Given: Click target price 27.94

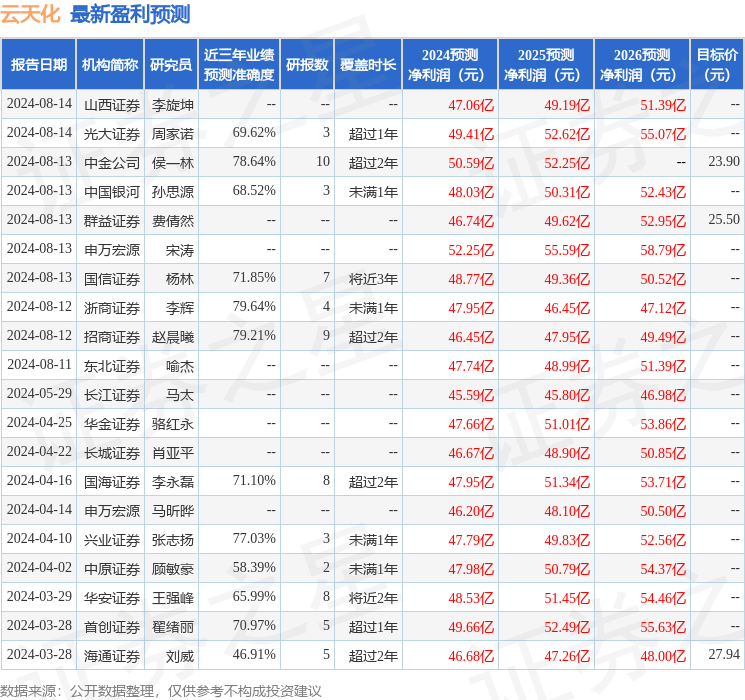Looking at the screenshot, I should point(724,654).
